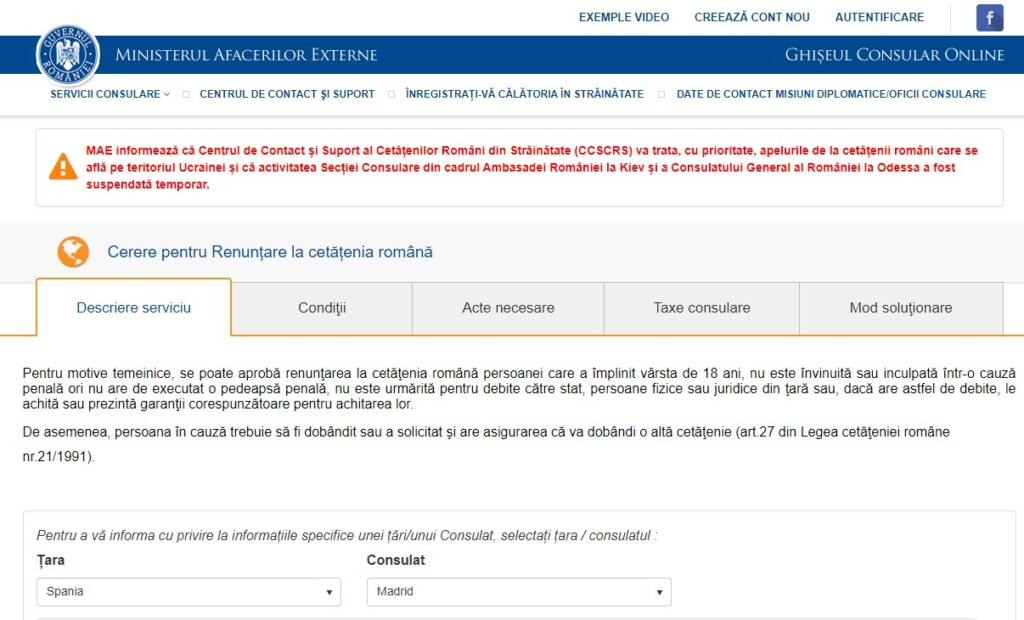Image resolution: width=1024 pixels, height=620 pixels.
Task: Click the italic hint 'Pentru a vă informa cu privire'
Action: coord(347,536)
